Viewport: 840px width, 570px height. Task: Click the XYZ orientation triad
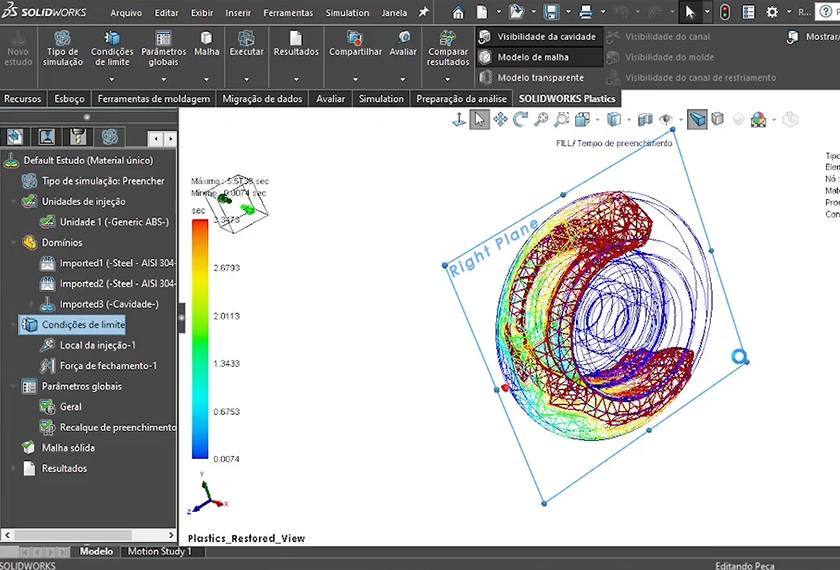(207, 494)
